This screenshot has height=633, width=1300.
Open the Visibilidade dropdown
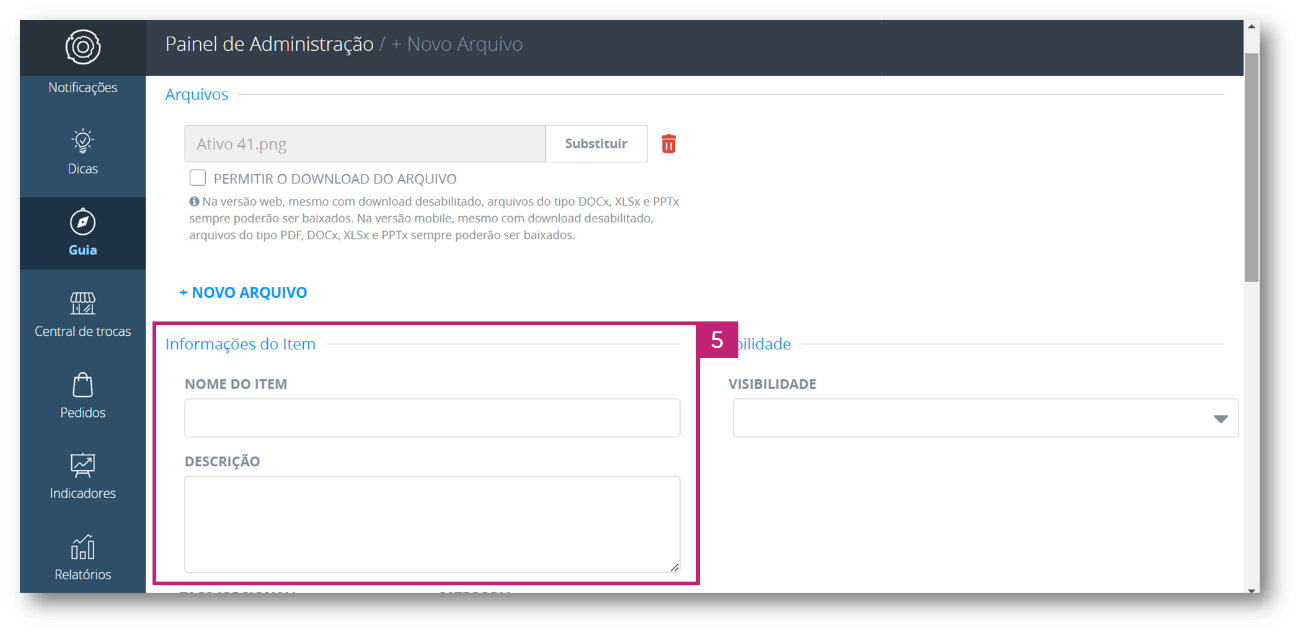pos(986,418)
